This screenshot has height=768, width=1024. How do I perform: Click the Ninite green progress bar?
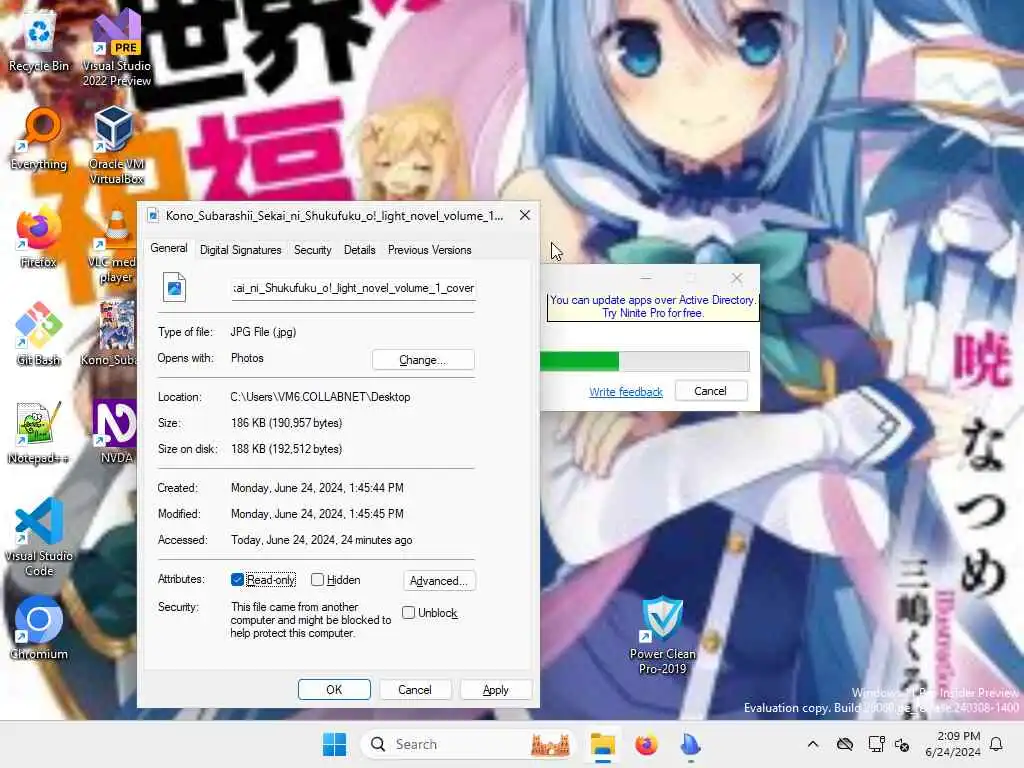point(579,360)
